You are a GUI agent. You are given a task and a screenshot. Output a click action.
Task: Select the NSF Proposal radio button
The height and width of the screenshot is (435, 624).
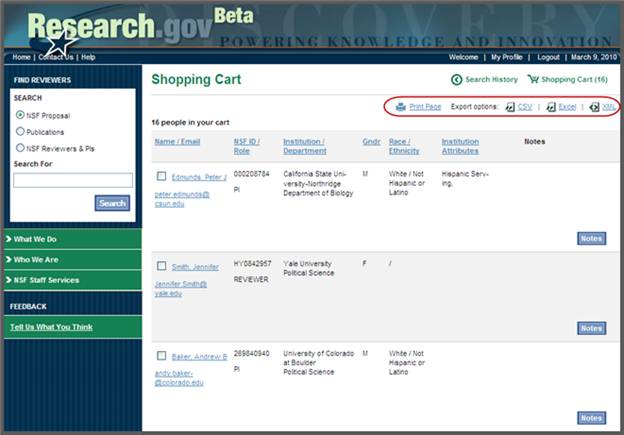tap(20, 115)
